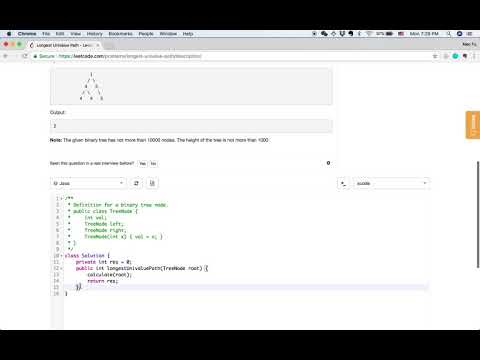Open the Bookmarks menu

(120, 34)
